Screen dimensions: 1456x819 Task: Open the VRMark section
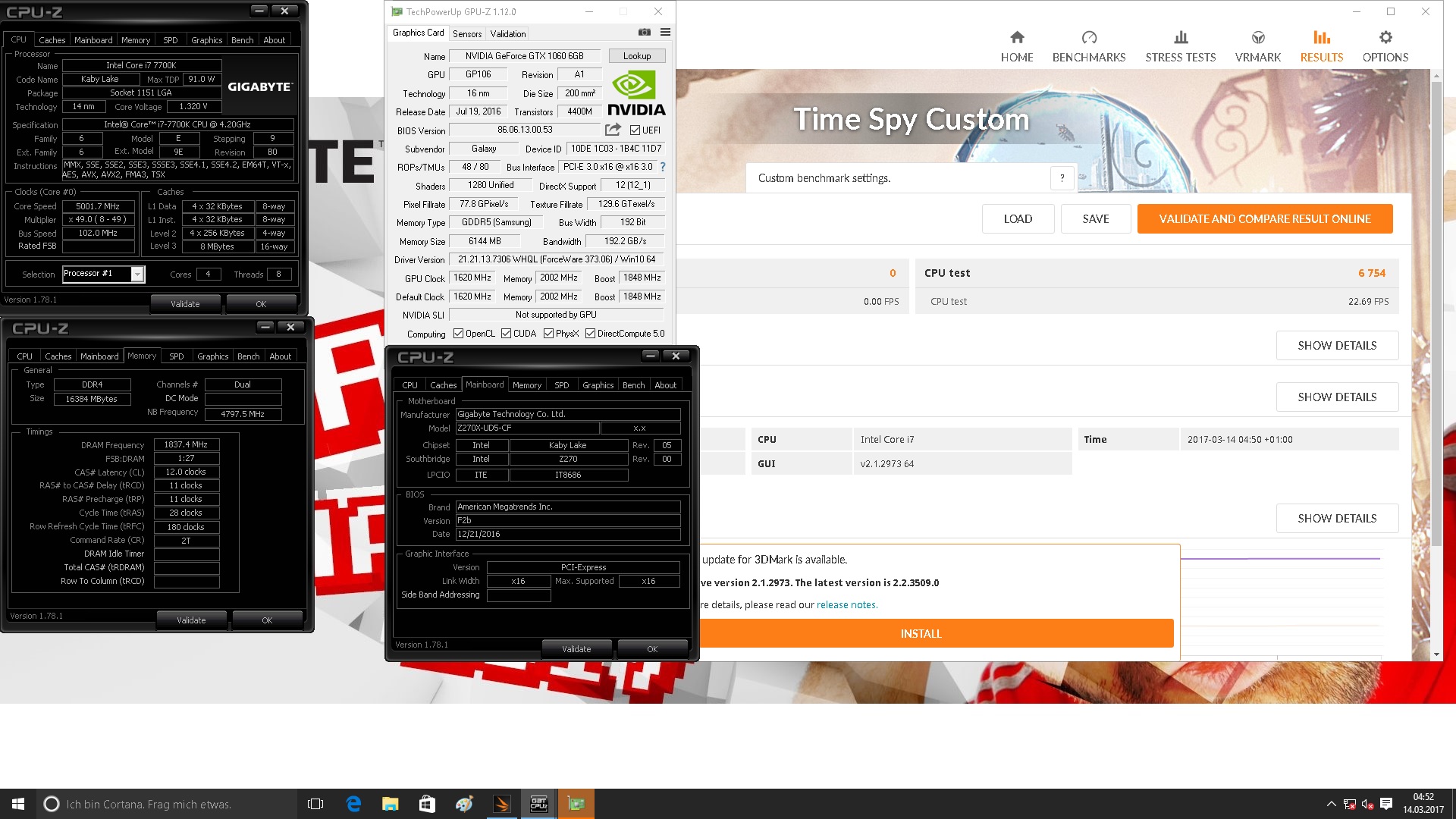tap(1258, 46)
